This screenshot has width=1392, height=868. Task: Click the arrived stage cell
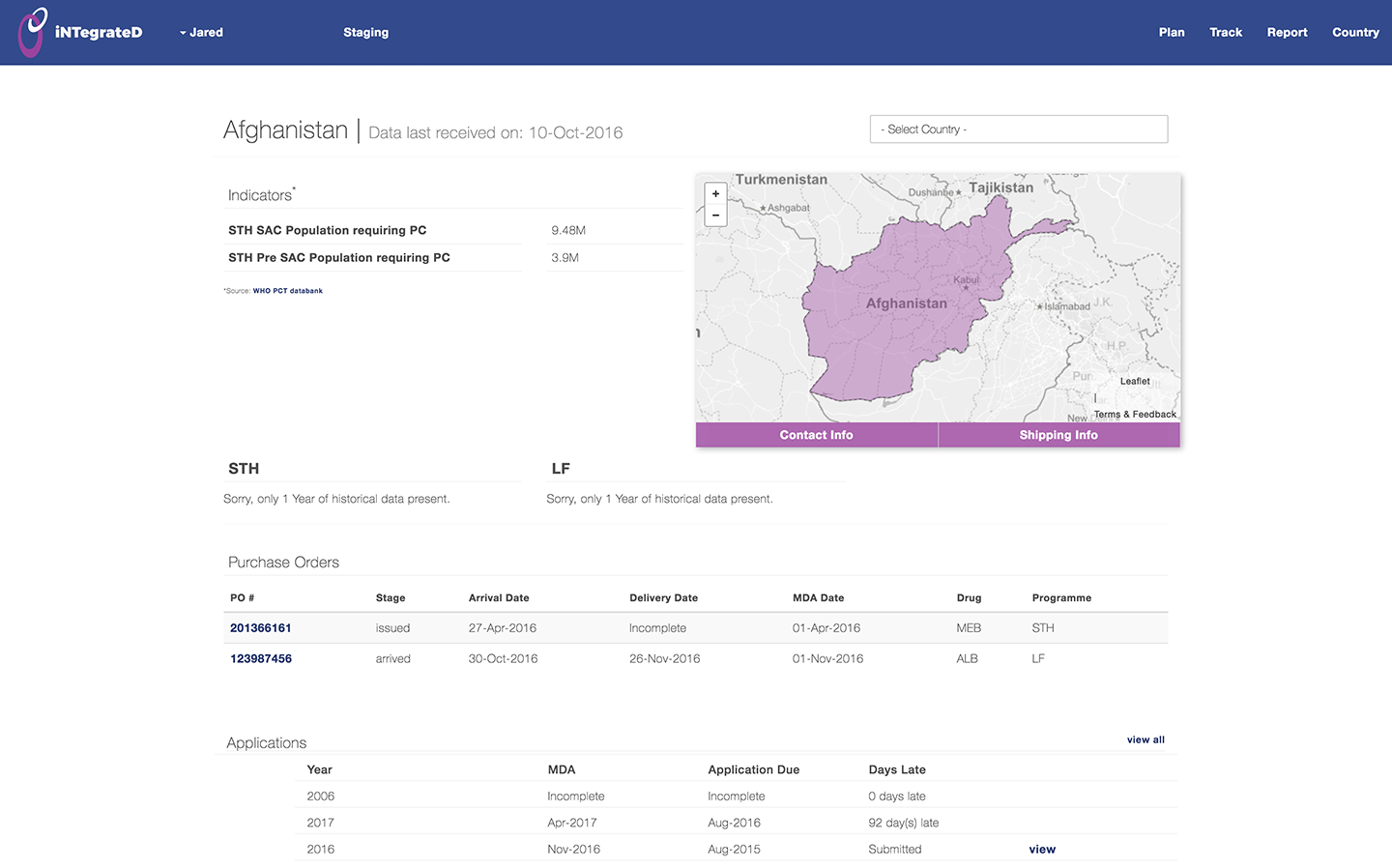tap(392, 659)
